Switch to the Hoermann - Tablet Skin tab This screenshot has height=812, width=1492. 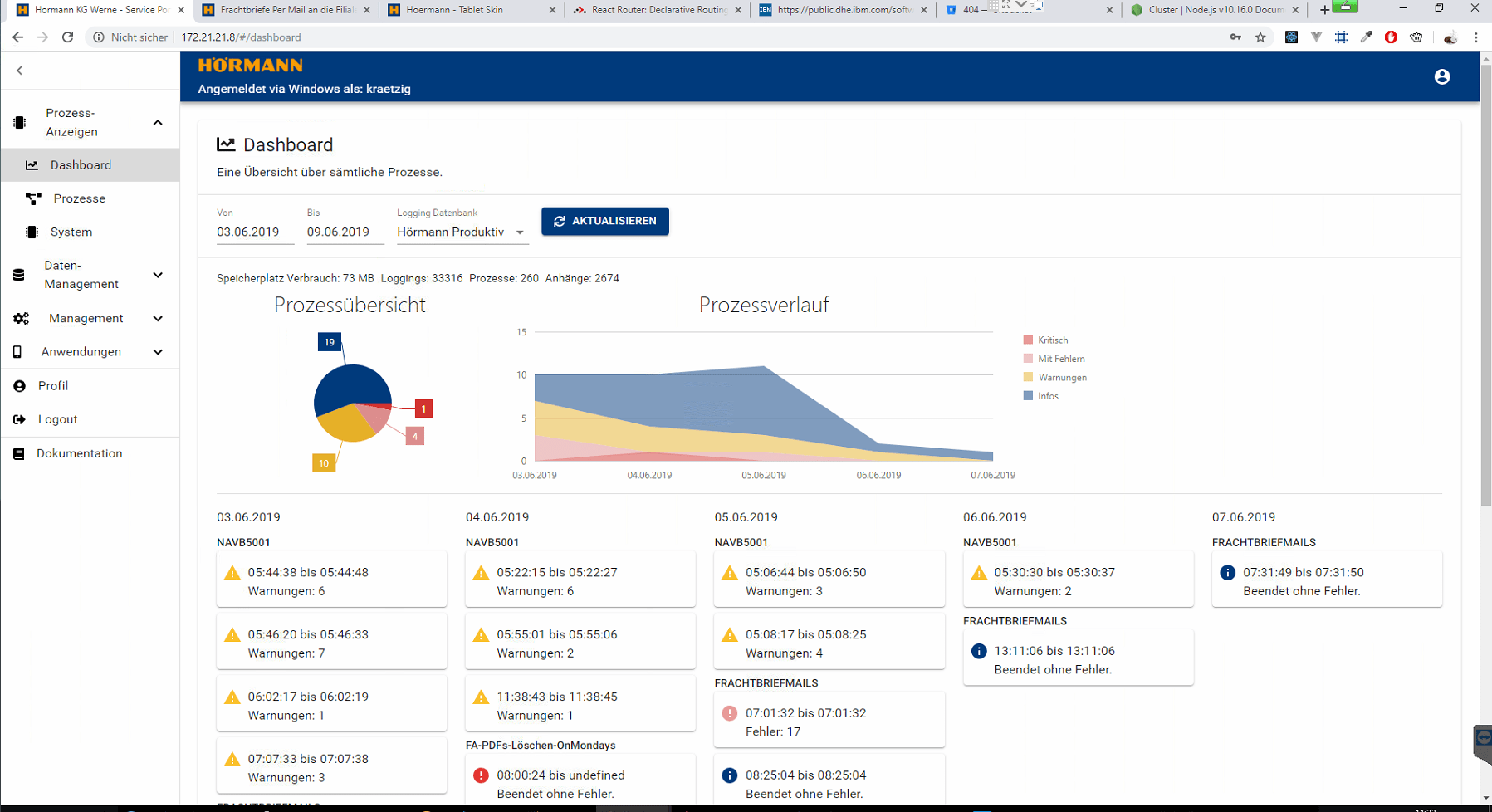click(472, 10)
